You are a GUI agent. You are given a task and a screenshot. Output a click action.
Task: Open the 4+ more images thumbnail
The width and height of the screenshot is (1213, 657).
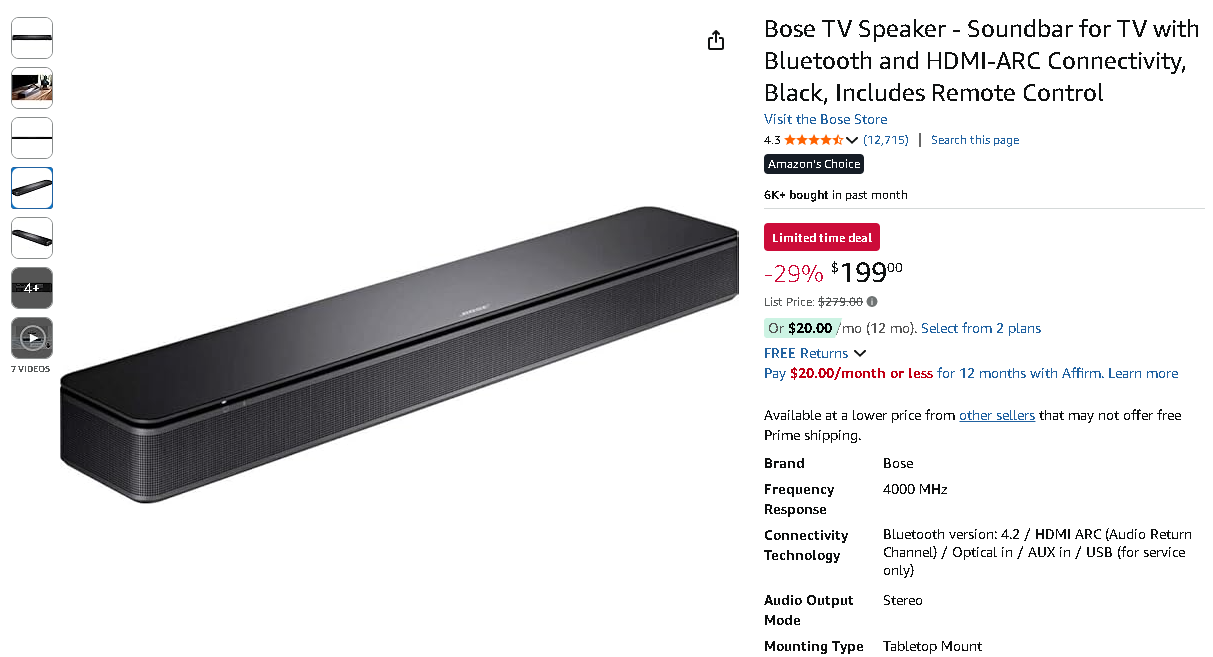pyautogui.click(x=32, y=288)
